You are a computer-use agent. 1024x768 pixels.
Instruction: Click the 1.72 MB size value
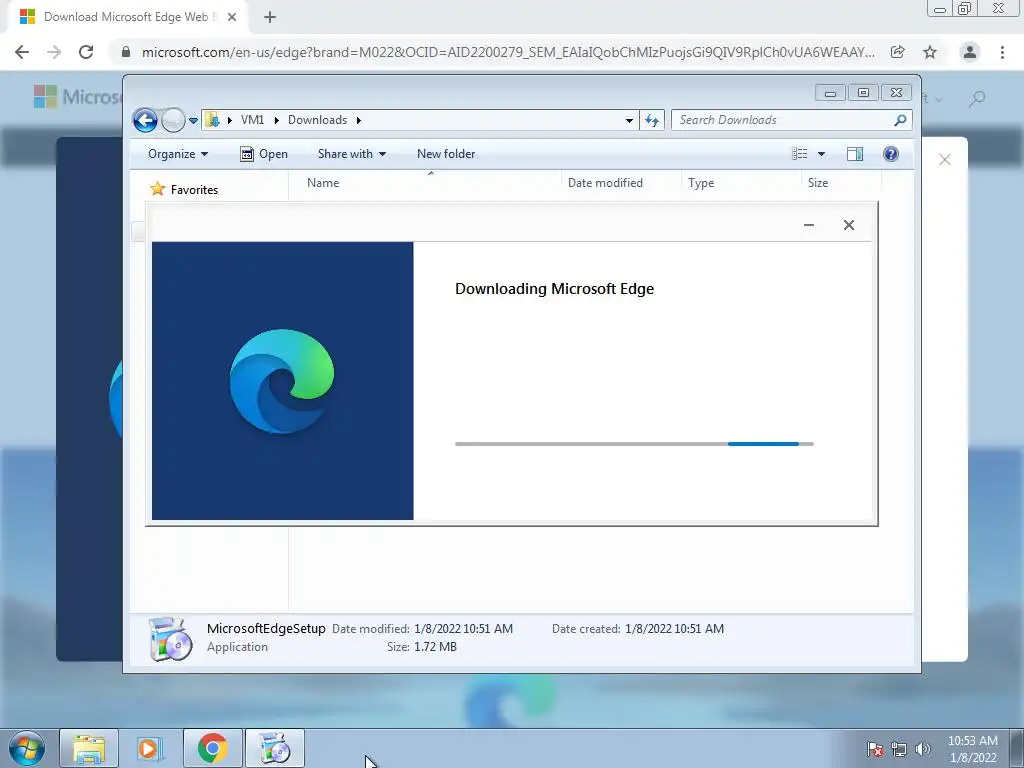click(x=435, y=647)
